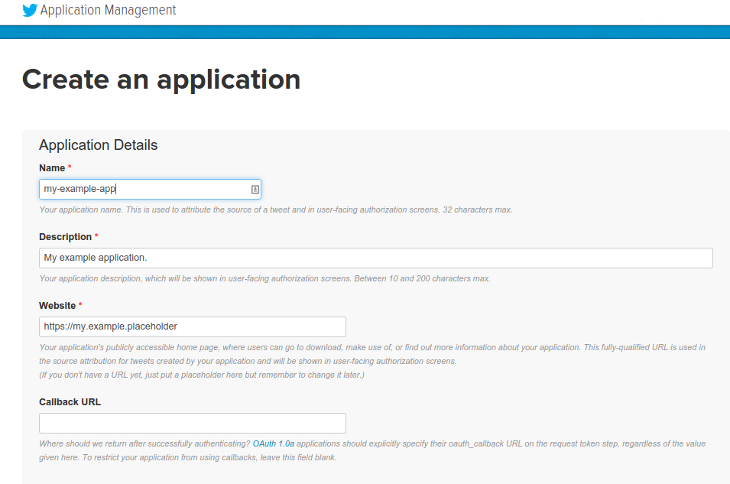Focus the Name field containing my-example-app
730x484 pixels.
coord(150,189)
